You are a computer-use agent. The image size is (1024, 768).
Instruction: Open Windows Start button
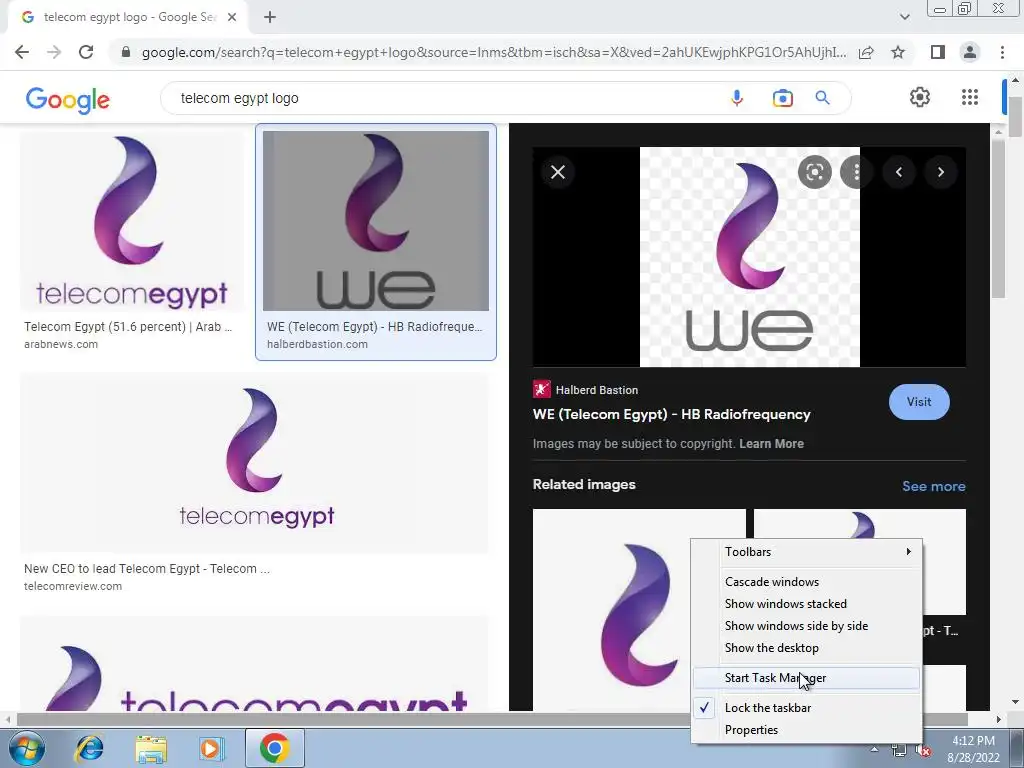point(25,748)
